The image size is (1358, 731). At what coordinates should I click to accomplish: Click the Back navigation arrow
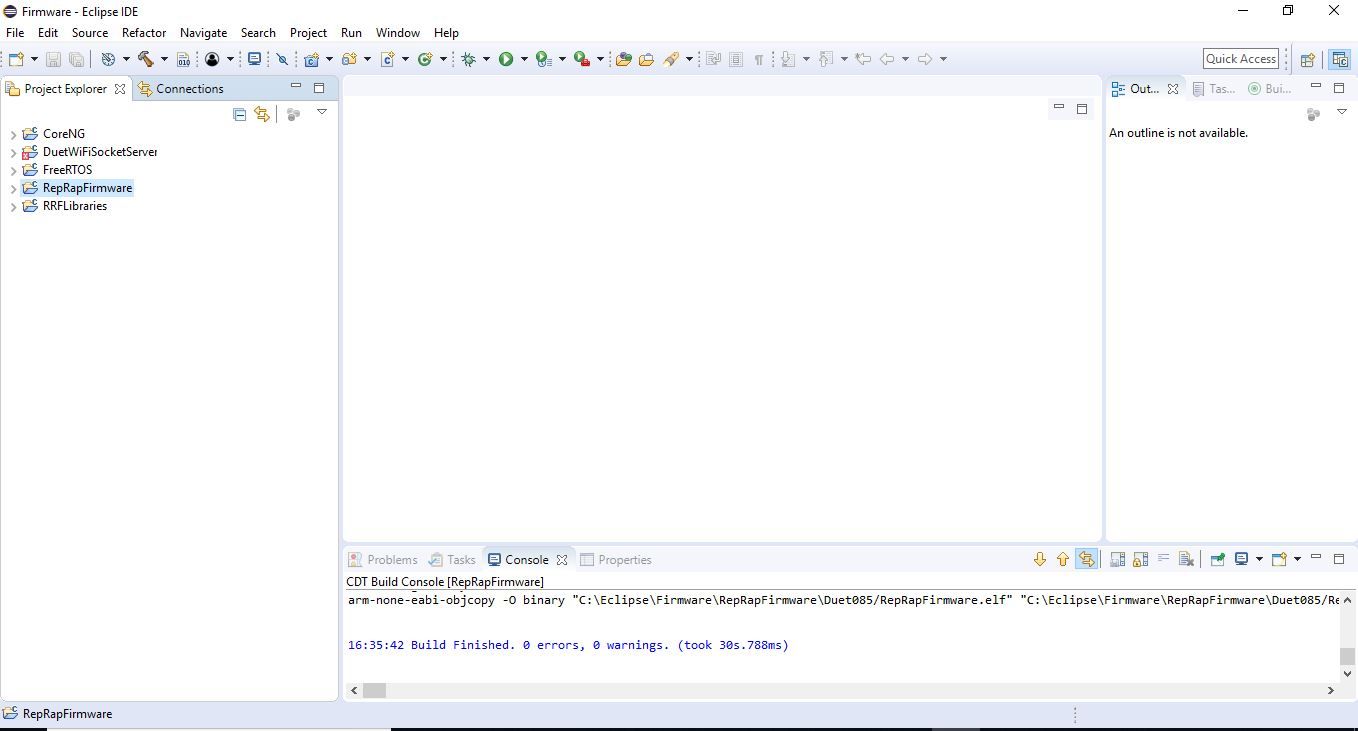pos(887,59)
